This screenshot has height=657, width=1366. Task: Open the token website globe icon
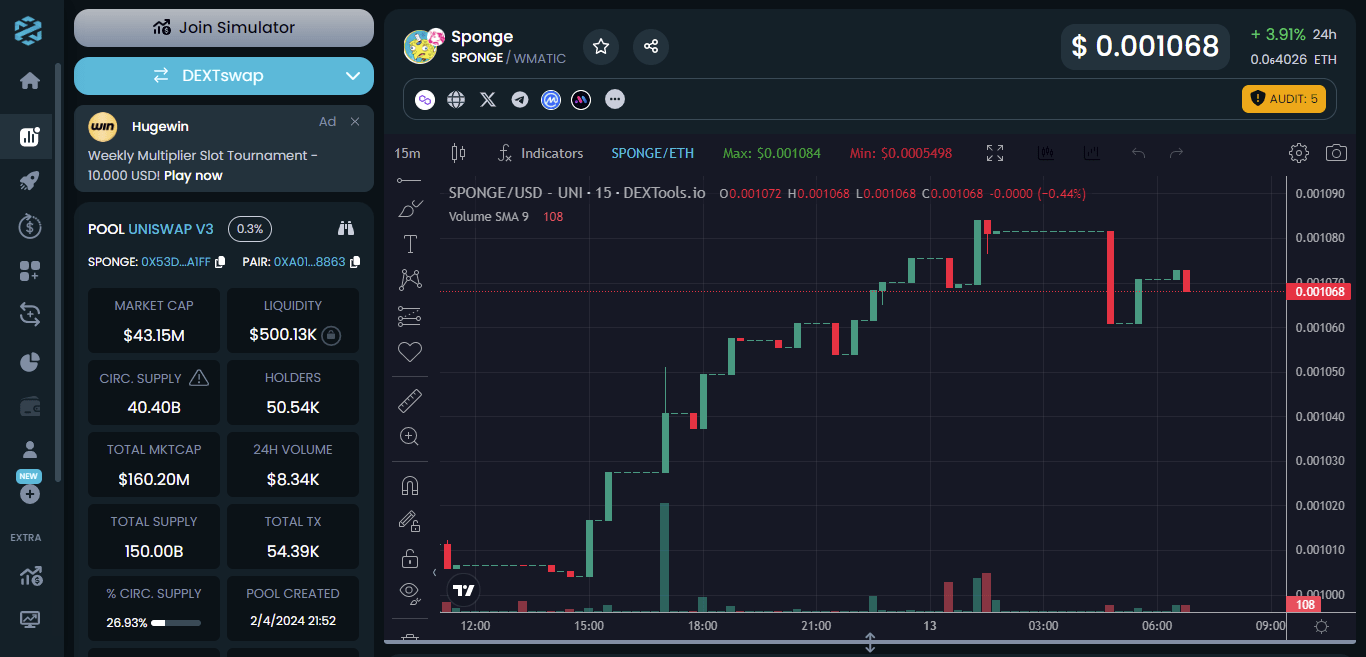(x=456, y=100)
